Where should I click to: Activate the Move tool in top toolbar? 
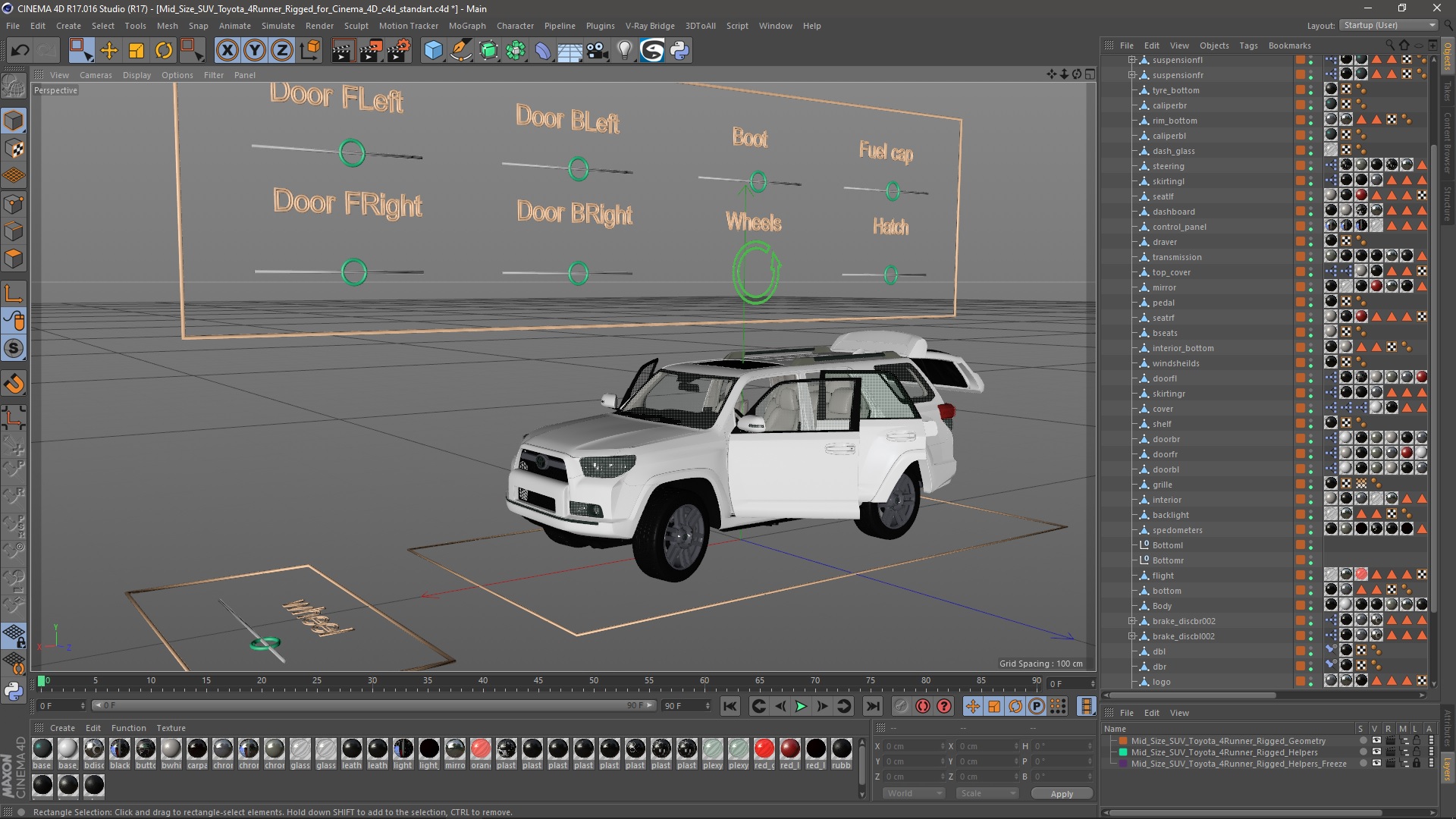click(109, 51)
